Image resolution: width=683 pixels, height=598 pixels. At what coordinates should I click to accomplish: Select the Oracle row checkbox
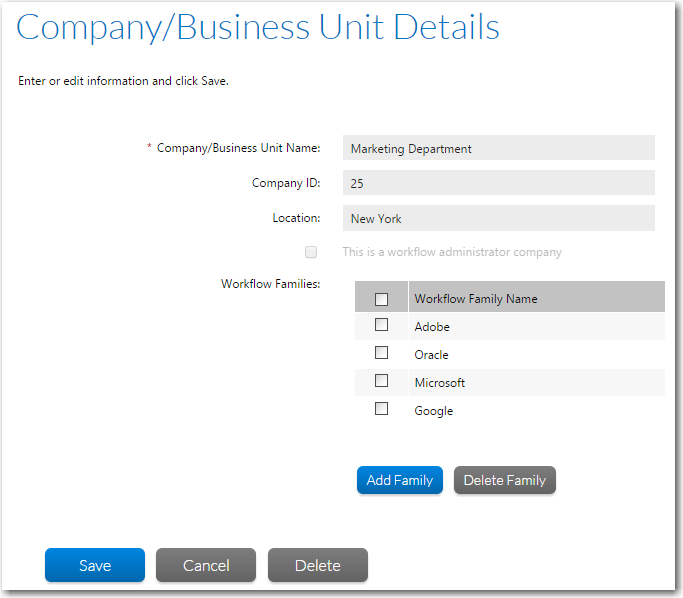(381, 353)
